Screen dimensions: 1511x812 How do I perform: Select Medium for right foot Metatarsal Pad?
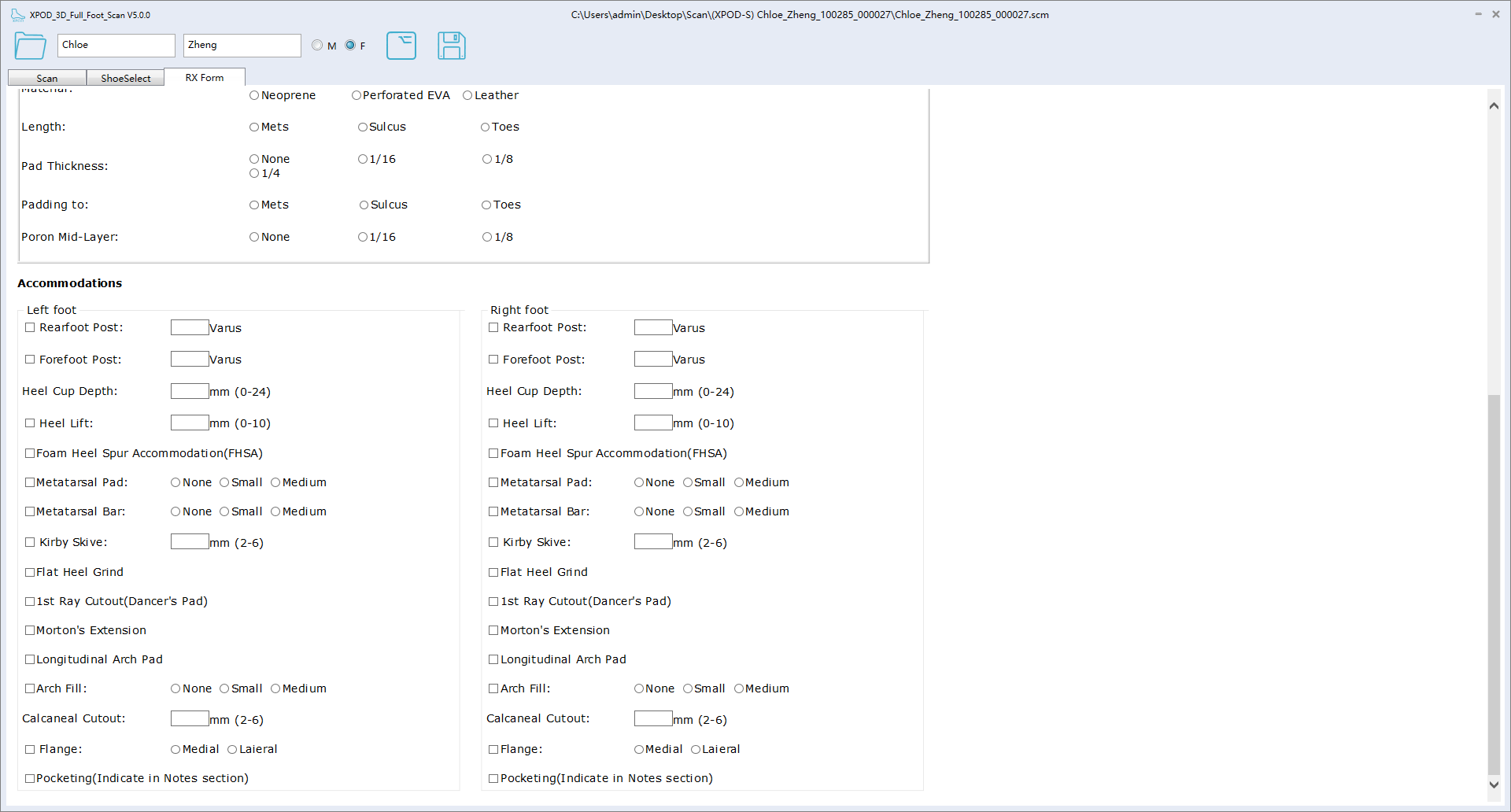pyautogui.click(x=739, y=483)
